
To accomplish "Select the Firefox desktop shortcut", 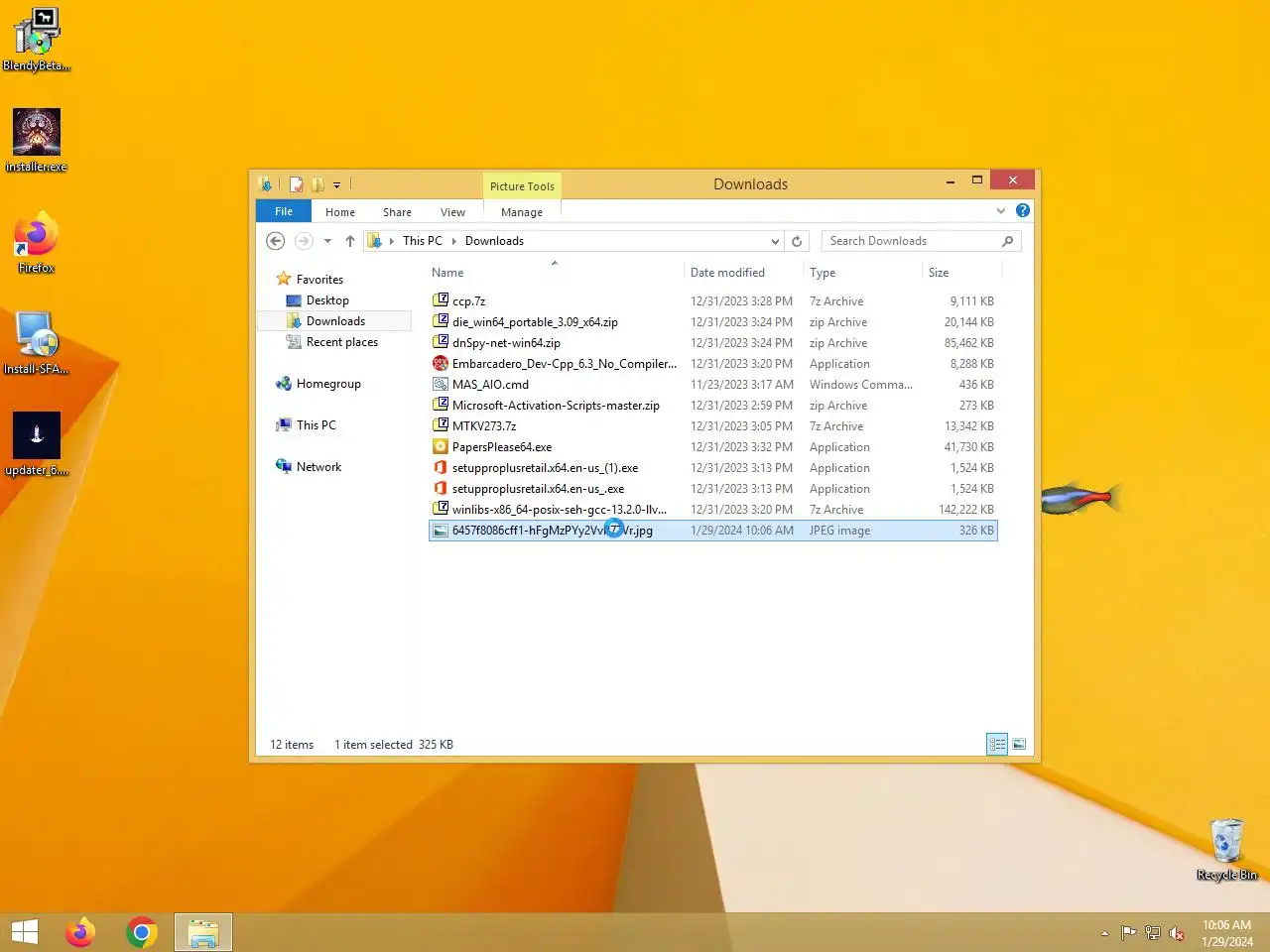I will click(37, 241).
